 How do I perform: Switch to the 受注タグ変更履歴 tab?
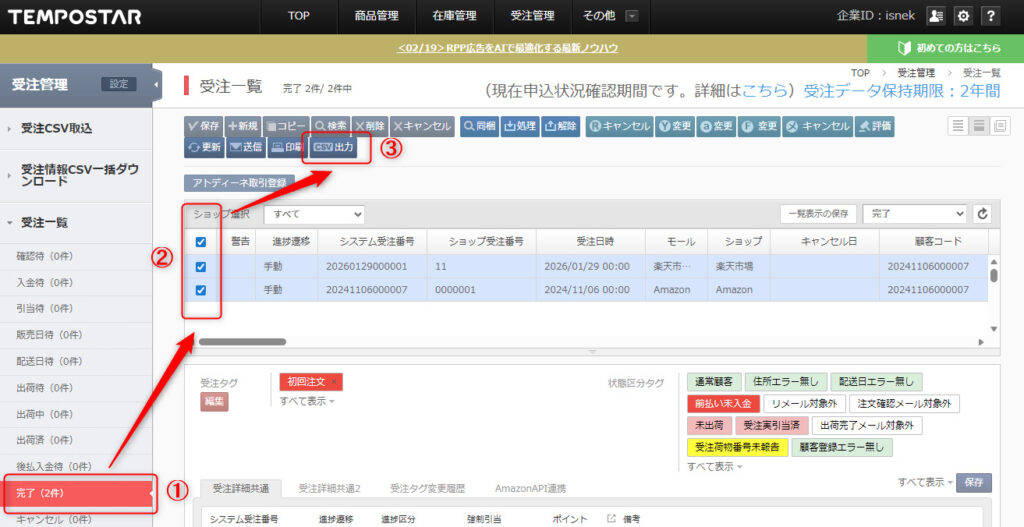tap(428, 488)
